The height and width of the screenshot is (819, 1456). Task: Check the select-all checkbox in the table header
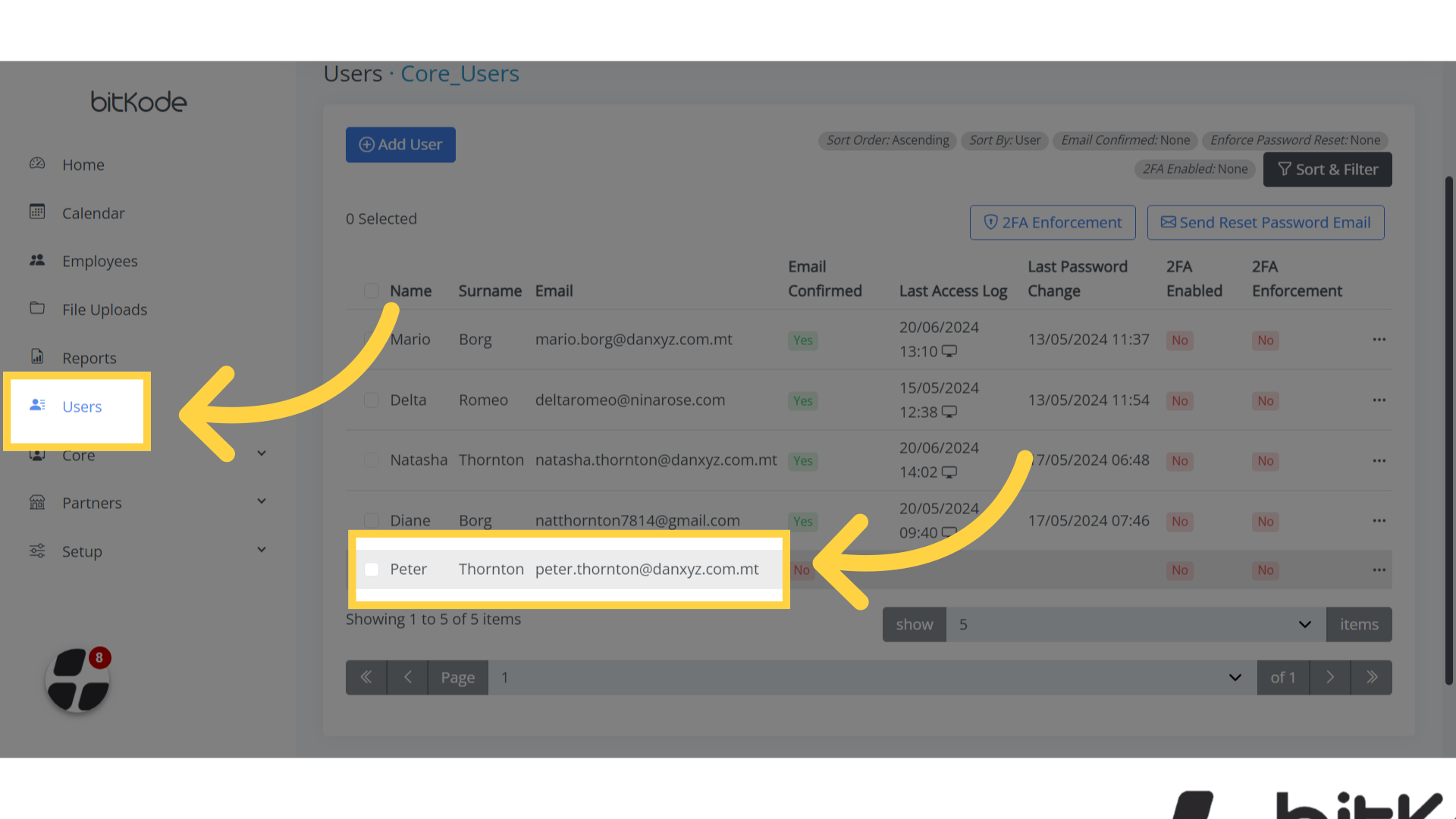coord(372,290)
